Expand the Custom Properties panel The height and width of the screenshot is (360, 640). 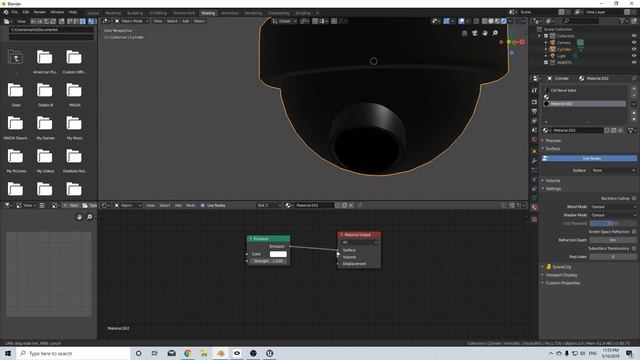point(561,283)
